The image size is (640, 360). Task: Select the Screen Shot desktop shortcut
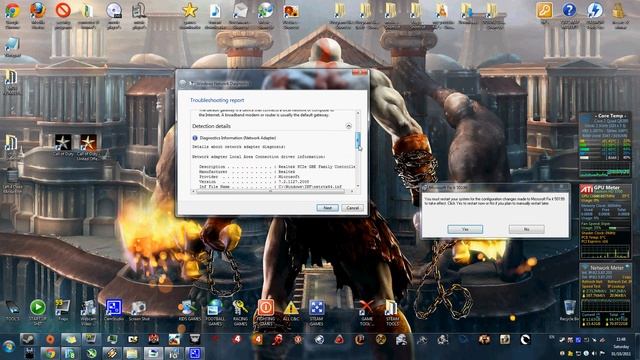coord(139,308)
